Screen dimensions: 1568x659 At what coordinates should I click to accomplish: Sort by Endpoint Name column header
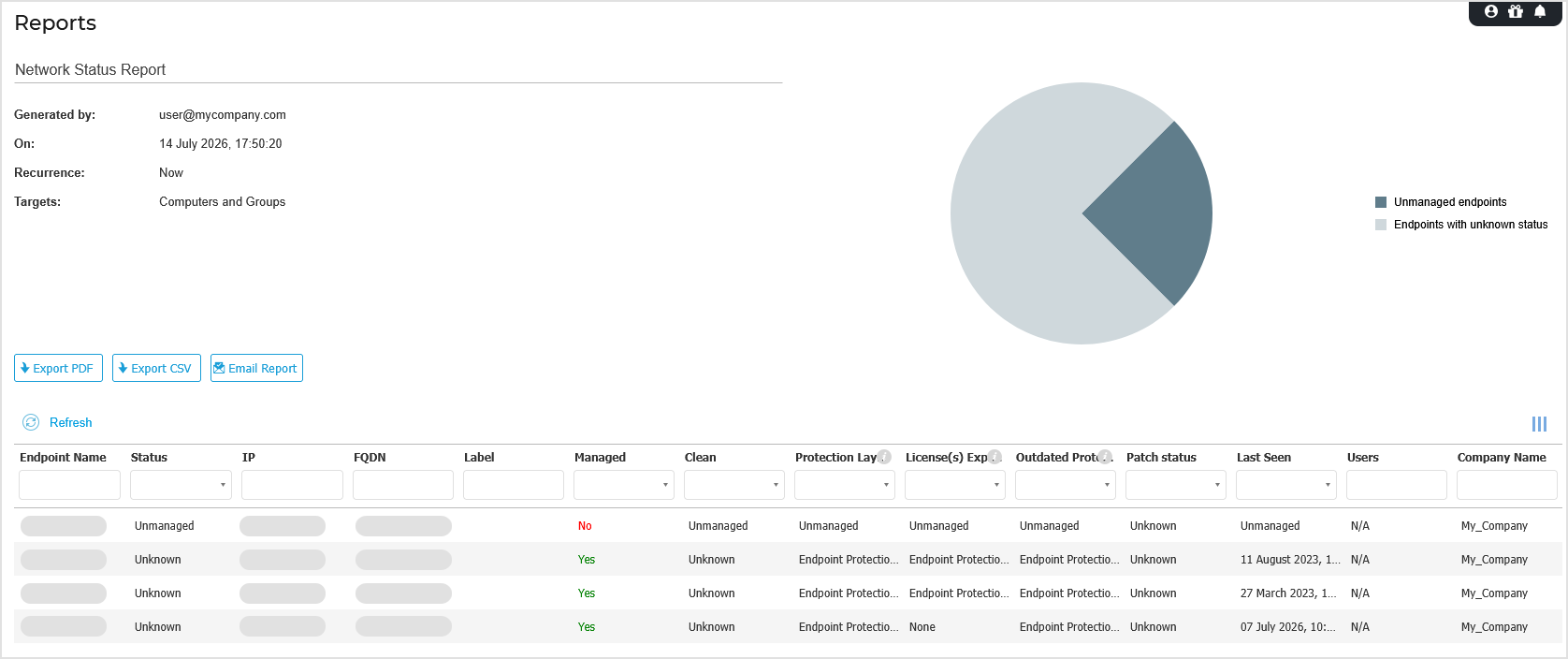(63, 458)
